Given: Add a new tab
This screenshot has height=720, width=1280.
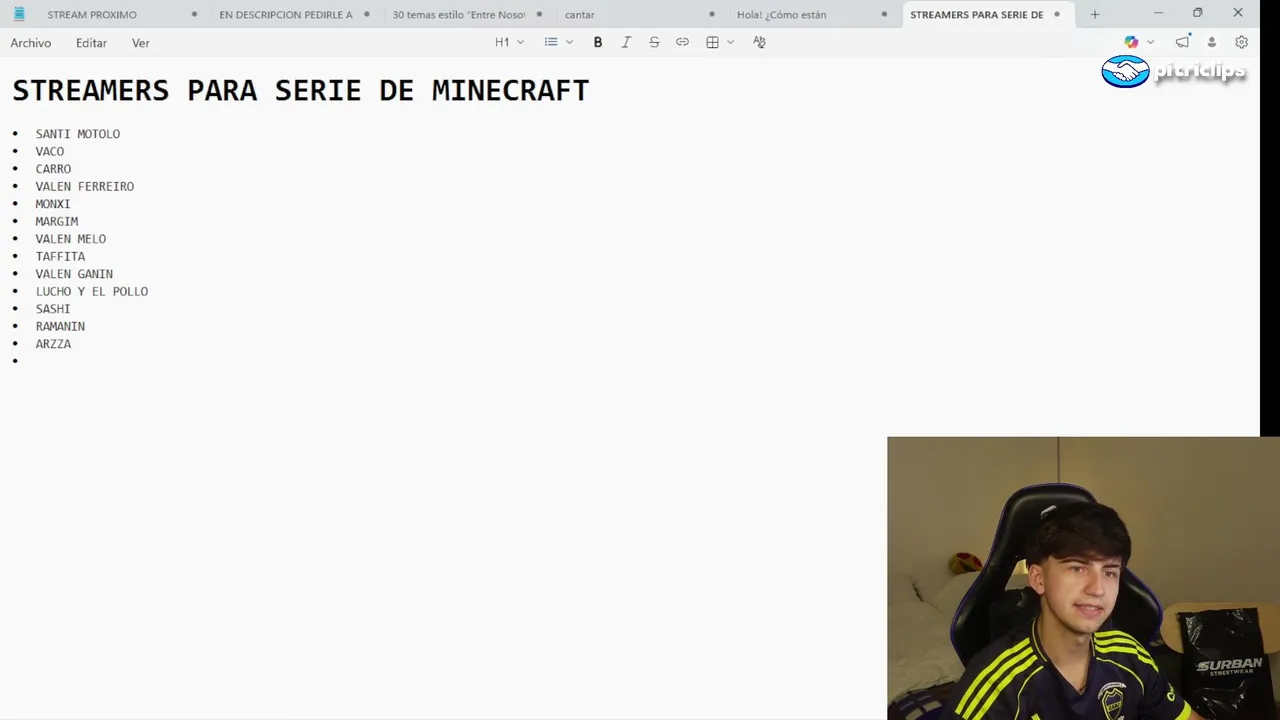Looking at the screenshot, I should pos(1095,14).
